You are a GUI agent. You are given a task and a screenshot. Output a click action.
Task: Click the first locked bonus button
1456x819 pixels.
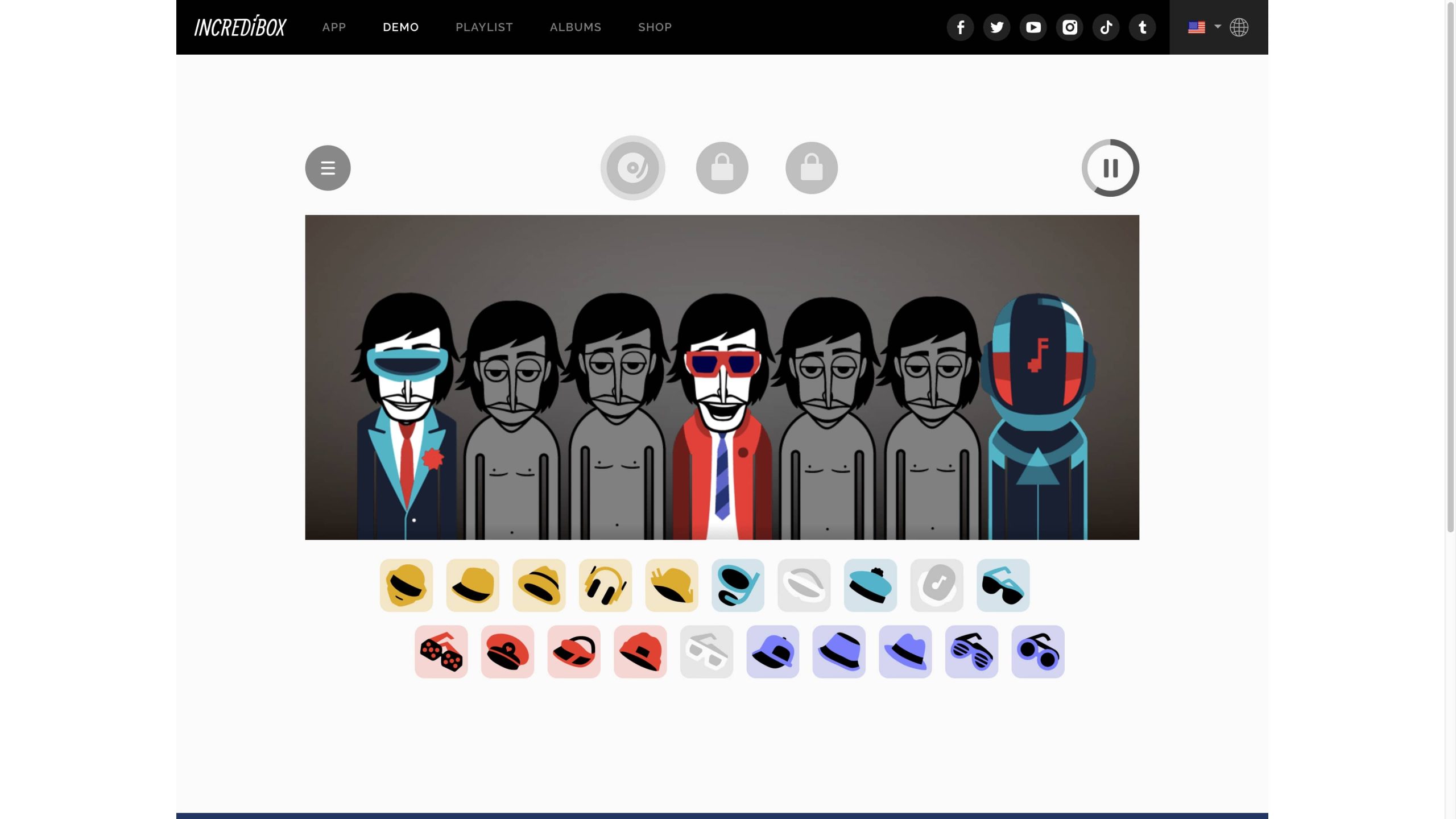(x=722, y=168)
